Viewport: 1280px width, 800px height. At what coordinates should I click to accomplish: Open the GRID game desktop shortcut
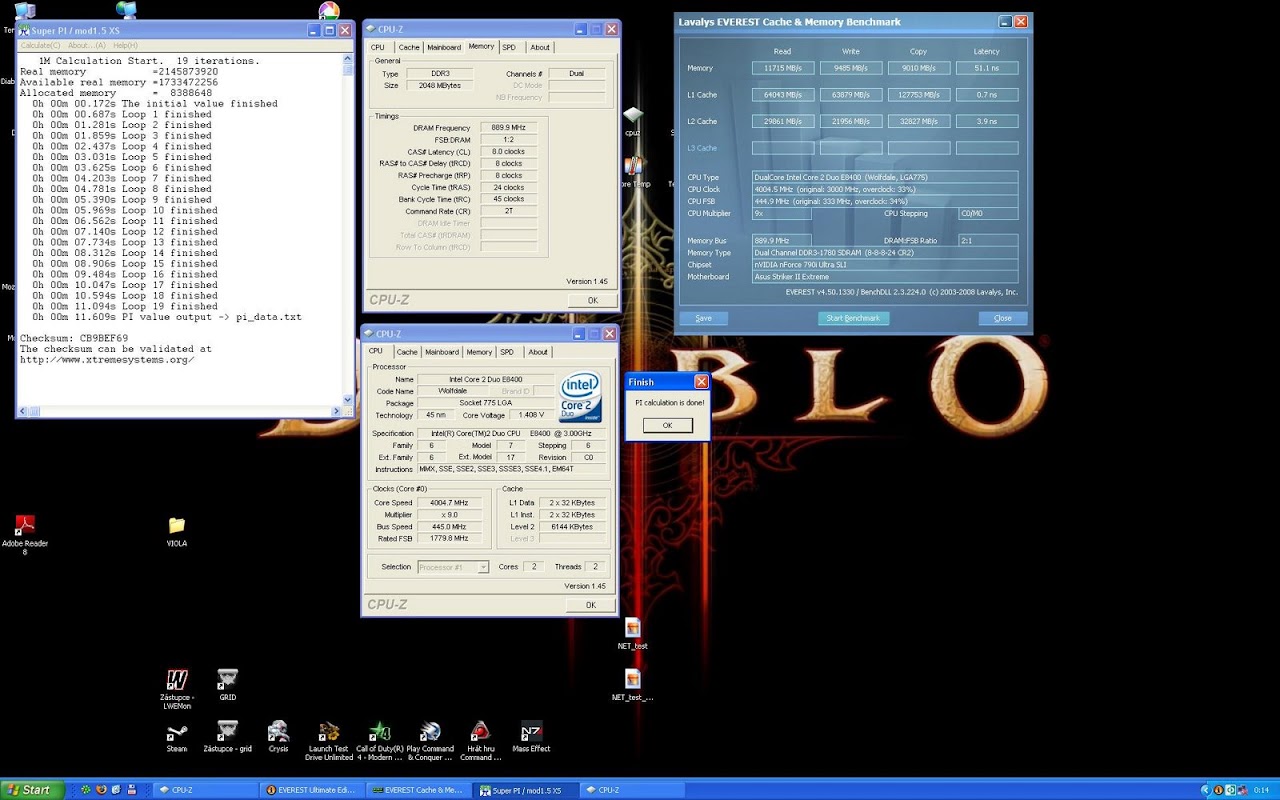coord(227,679)
